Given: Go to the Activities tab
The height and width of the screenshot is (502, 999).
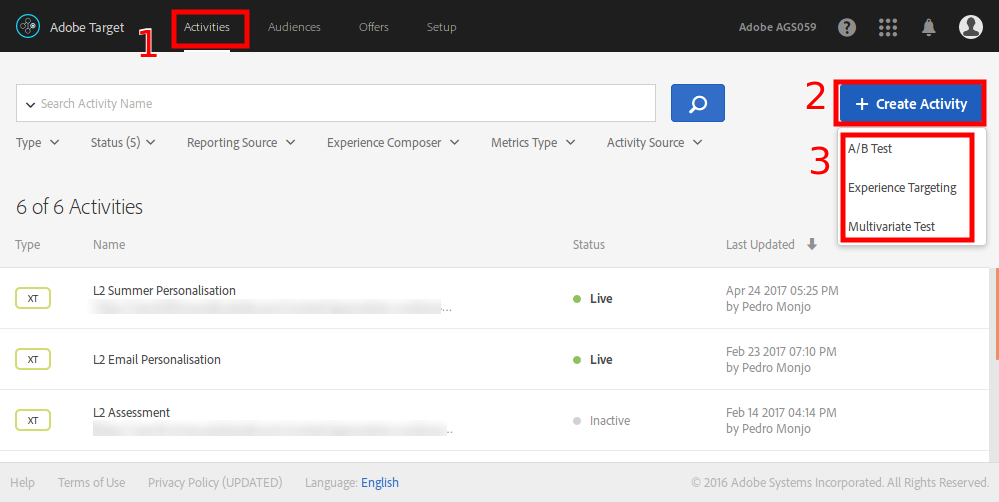Looking at the screenshot, I should (x=207, y=27).
